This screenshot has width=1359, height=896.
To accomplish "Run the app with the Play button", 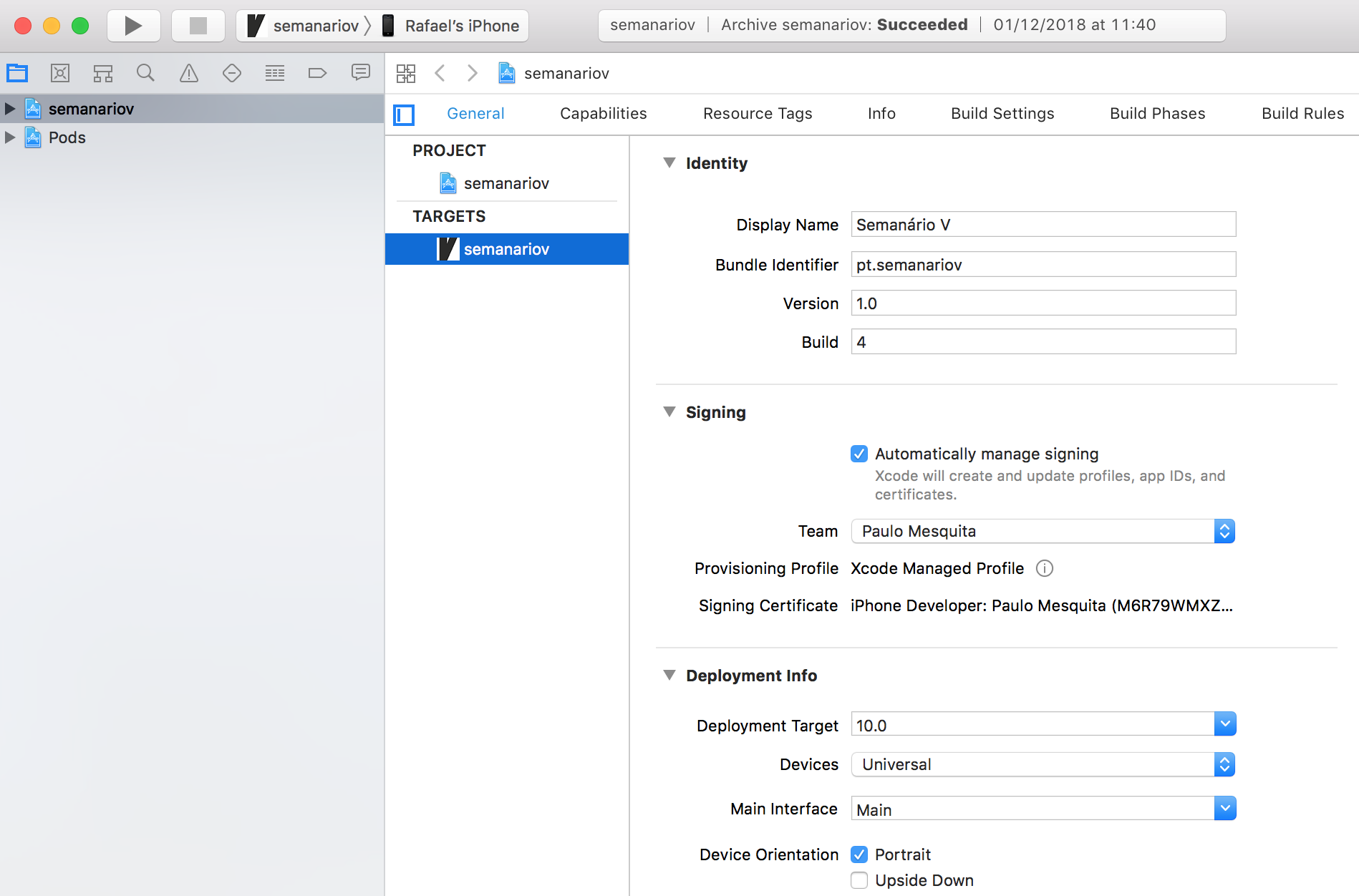I will click(134, 26).
